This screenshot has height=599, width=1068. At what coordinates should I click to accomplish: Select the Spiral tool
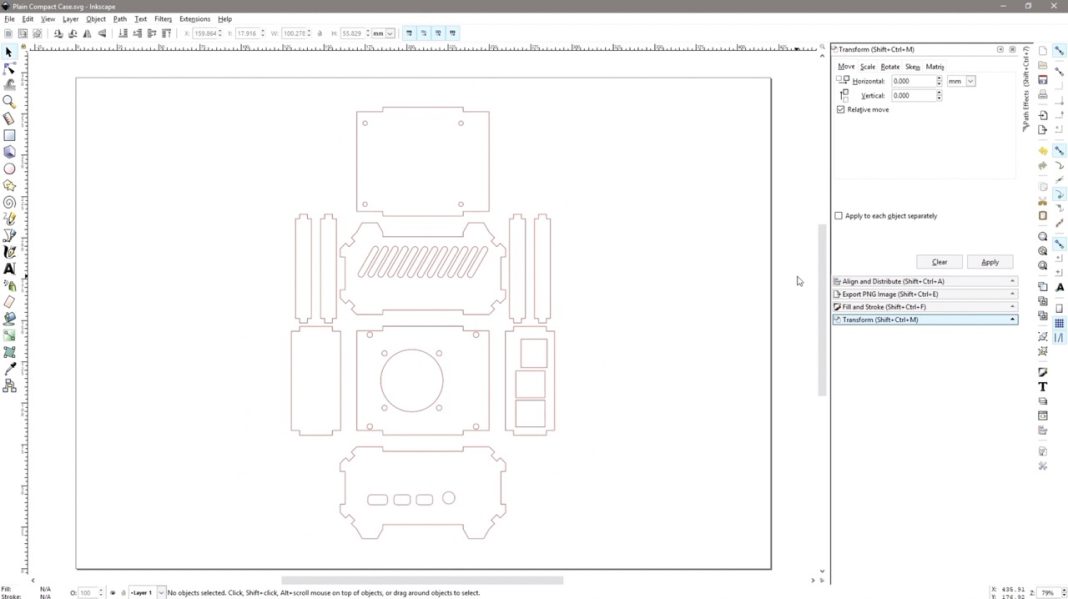pos(8,202)
